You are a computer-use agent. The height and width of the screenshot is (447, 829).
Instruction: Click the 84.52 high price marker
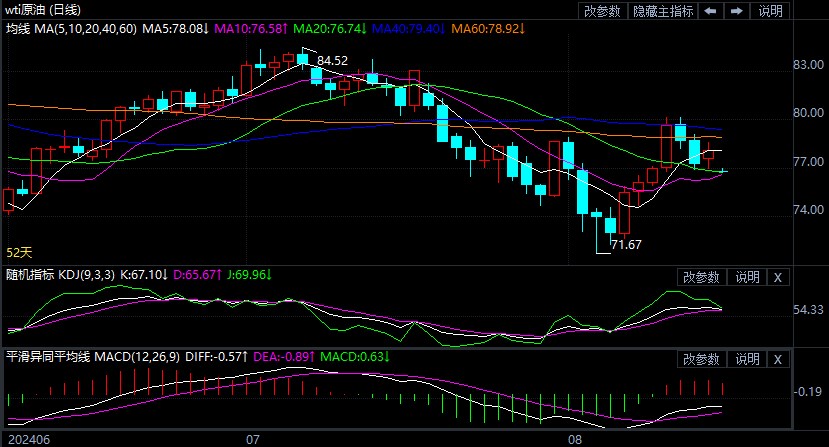coord(332,61)
